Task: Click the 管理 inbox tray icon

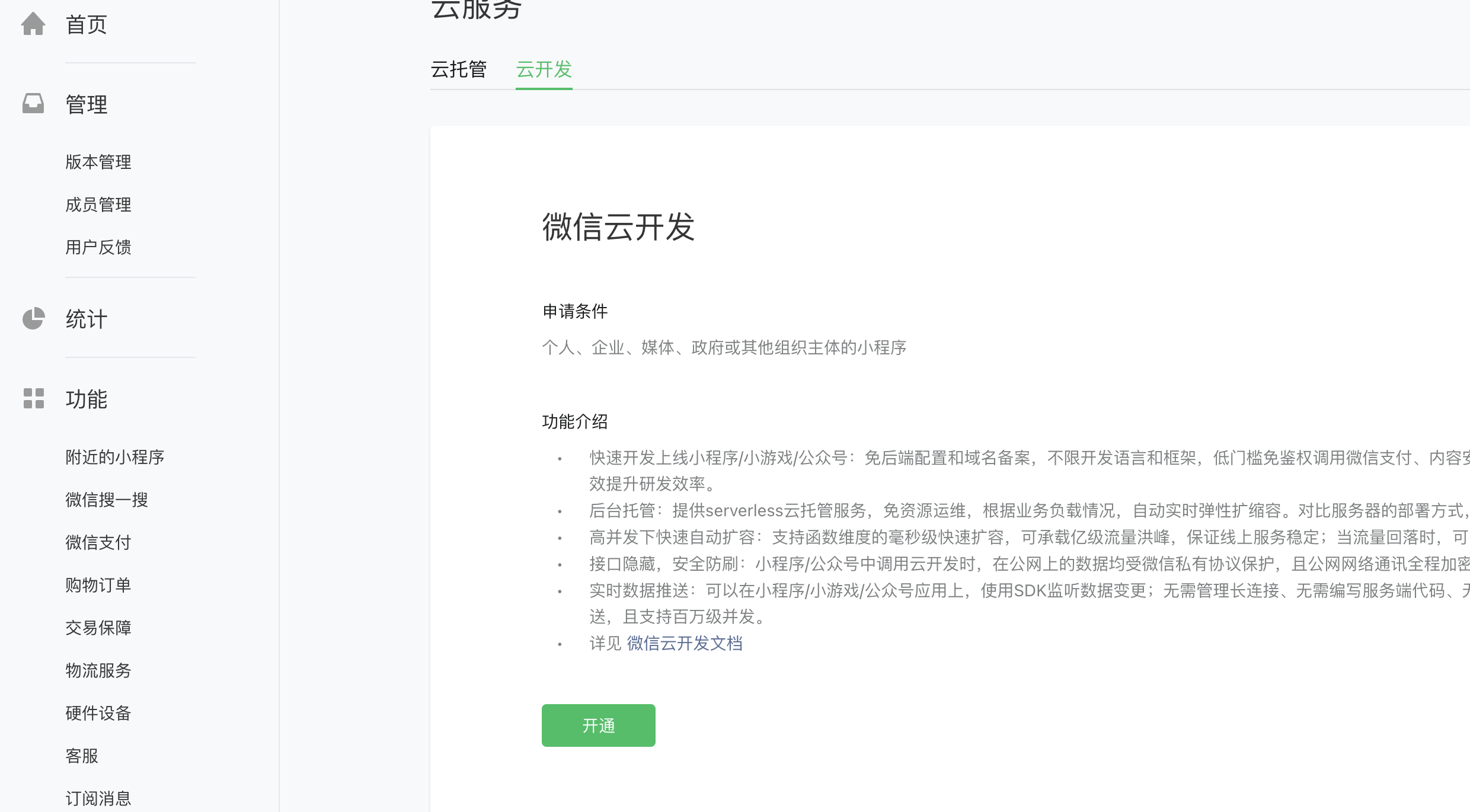Action: pos(33,104)
